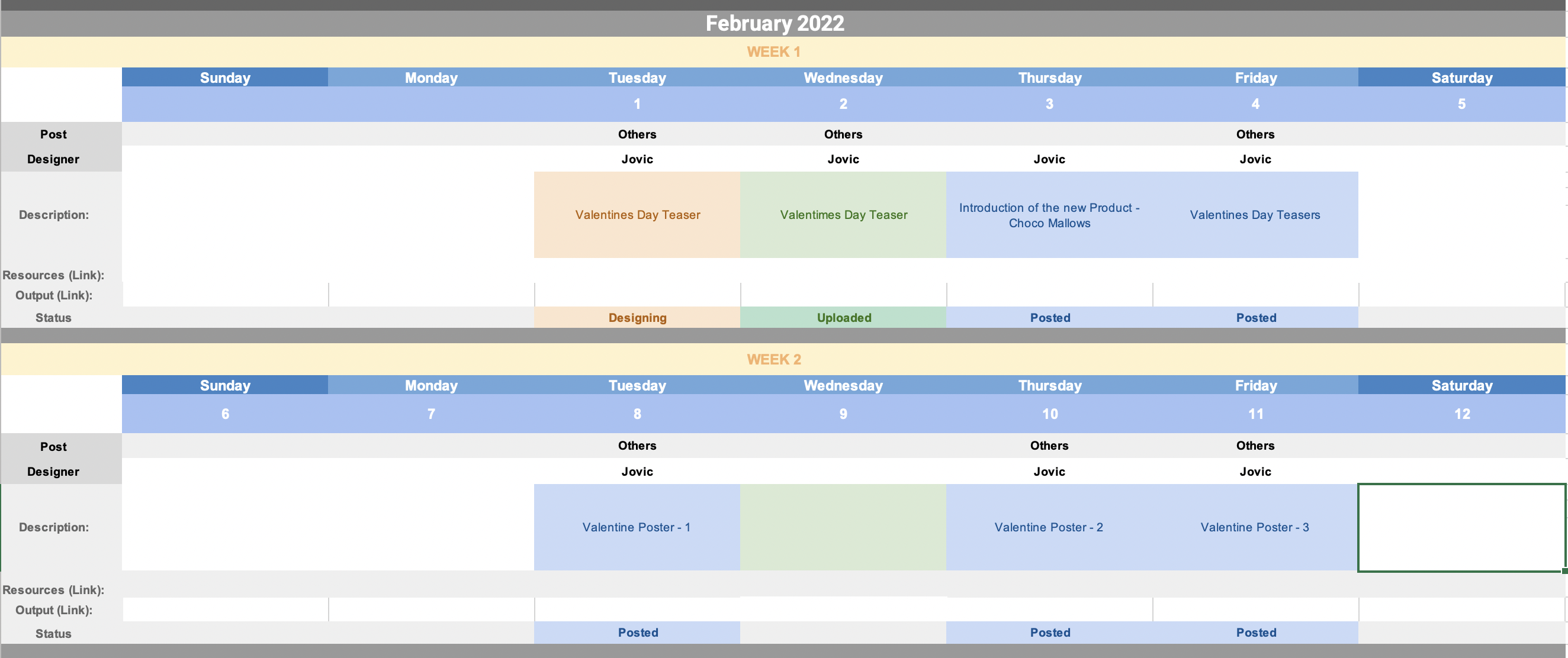
Task: Select the Valentines Day Teasers cell on Friday
Action: pyautogui.click(x=1255, y=215)
